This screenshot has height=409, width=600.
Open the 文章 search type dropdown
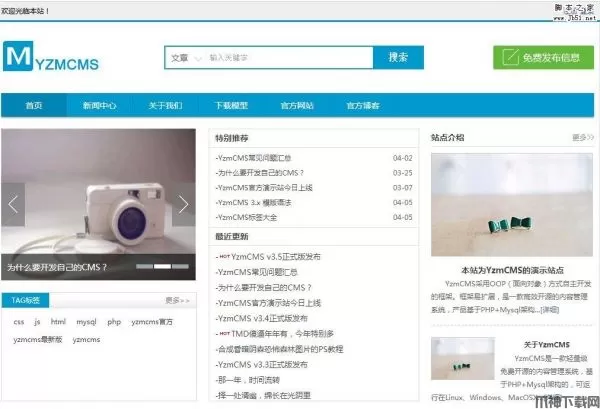tap(185, 58)
